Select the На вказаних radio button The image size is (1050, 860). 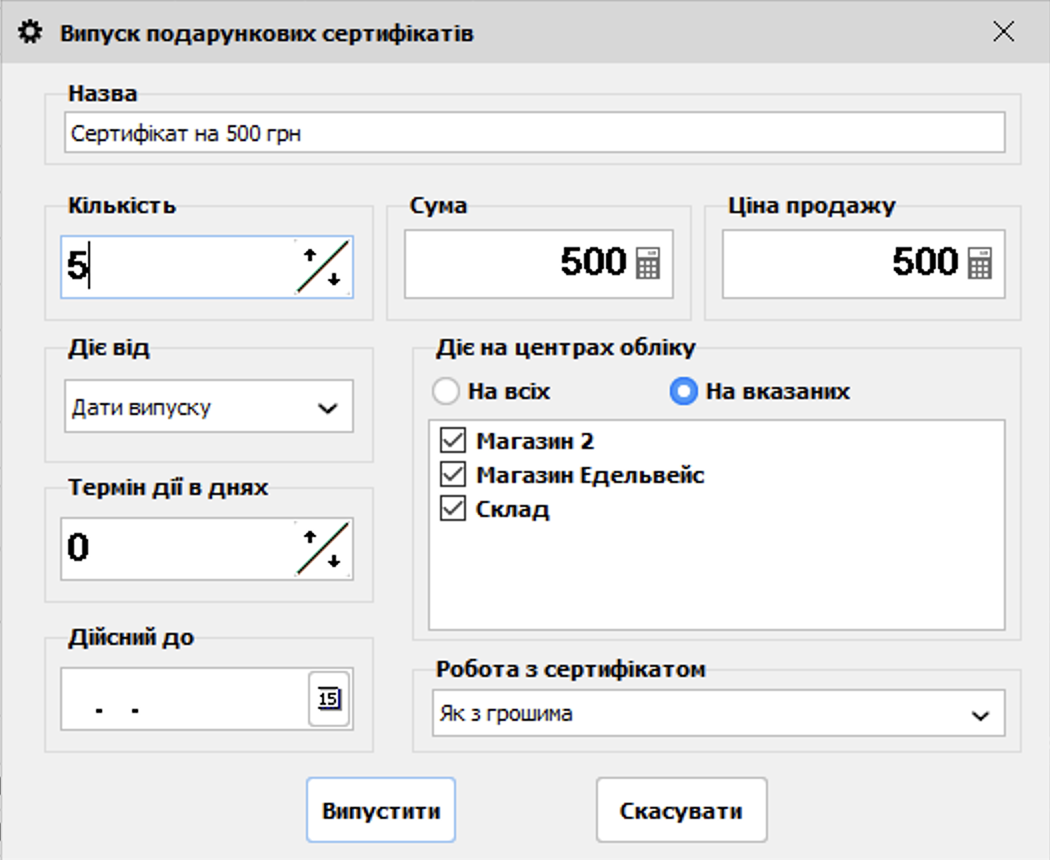pos(683,391)
